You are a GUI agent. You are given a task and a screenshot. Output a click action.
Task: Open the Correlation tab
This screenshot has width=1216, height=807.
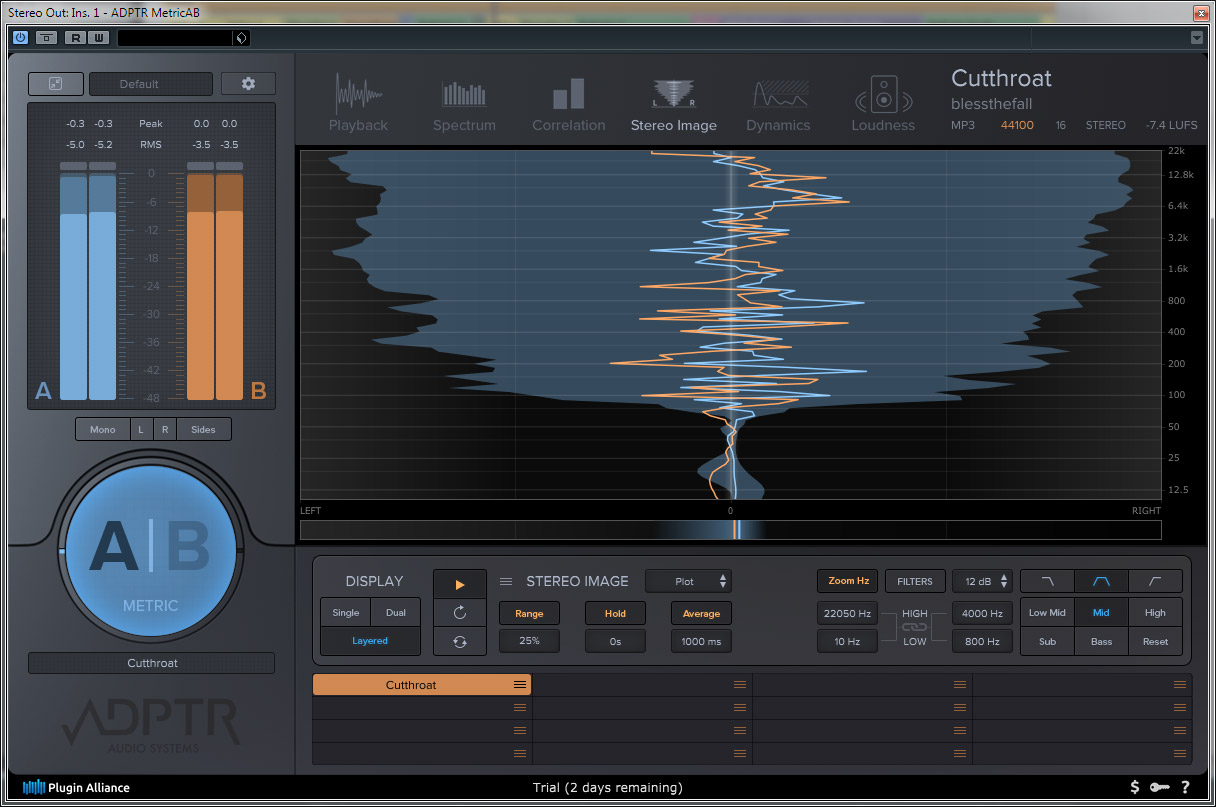tap(569, 104)
